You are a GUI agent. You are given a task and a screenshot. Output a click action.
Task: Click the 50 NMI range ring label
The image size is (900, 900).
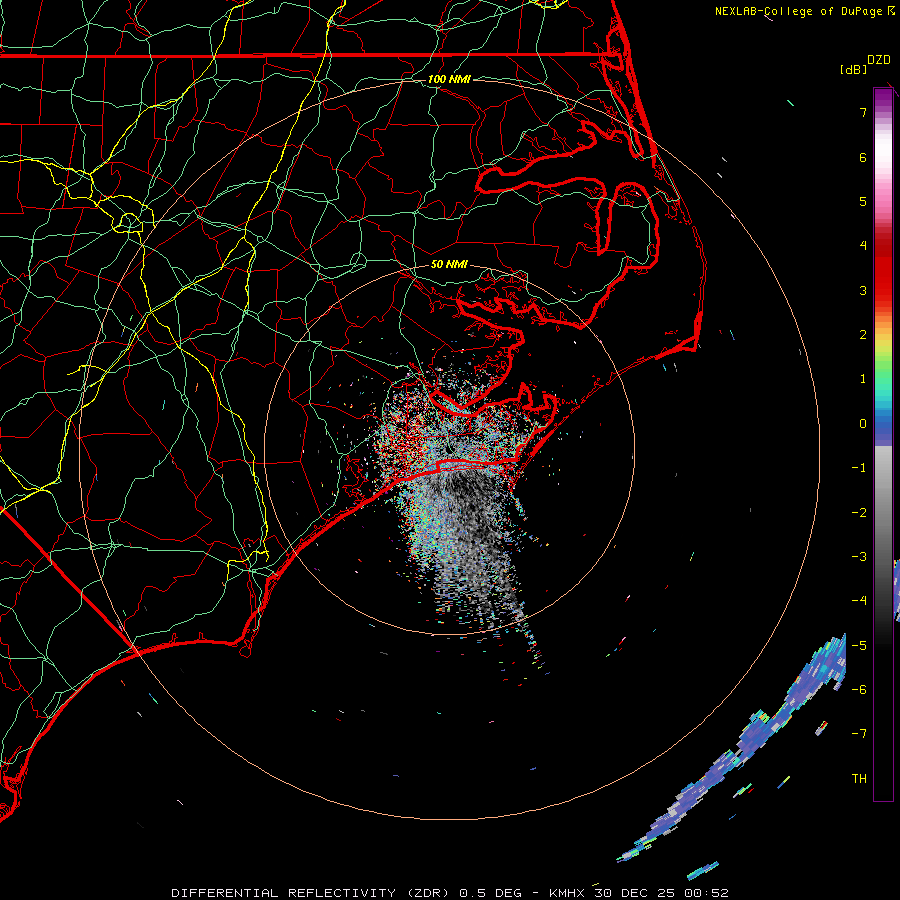[x=449, y=264]
